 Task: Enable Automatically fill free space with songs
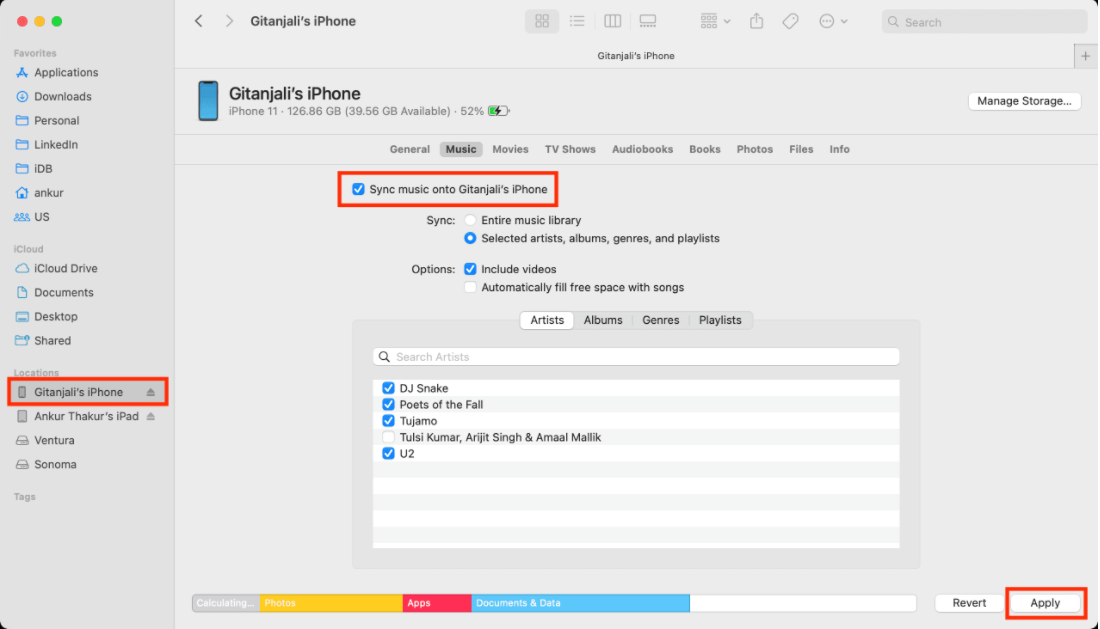pyautogui.click(x=470, y=287)
